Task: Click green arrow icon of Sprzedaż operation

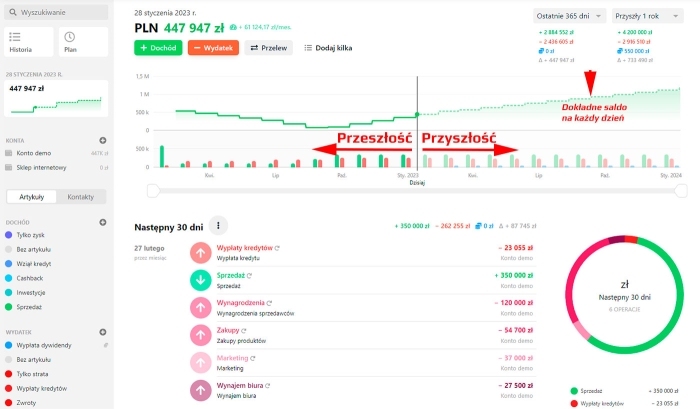Action: tap(203, 280)
